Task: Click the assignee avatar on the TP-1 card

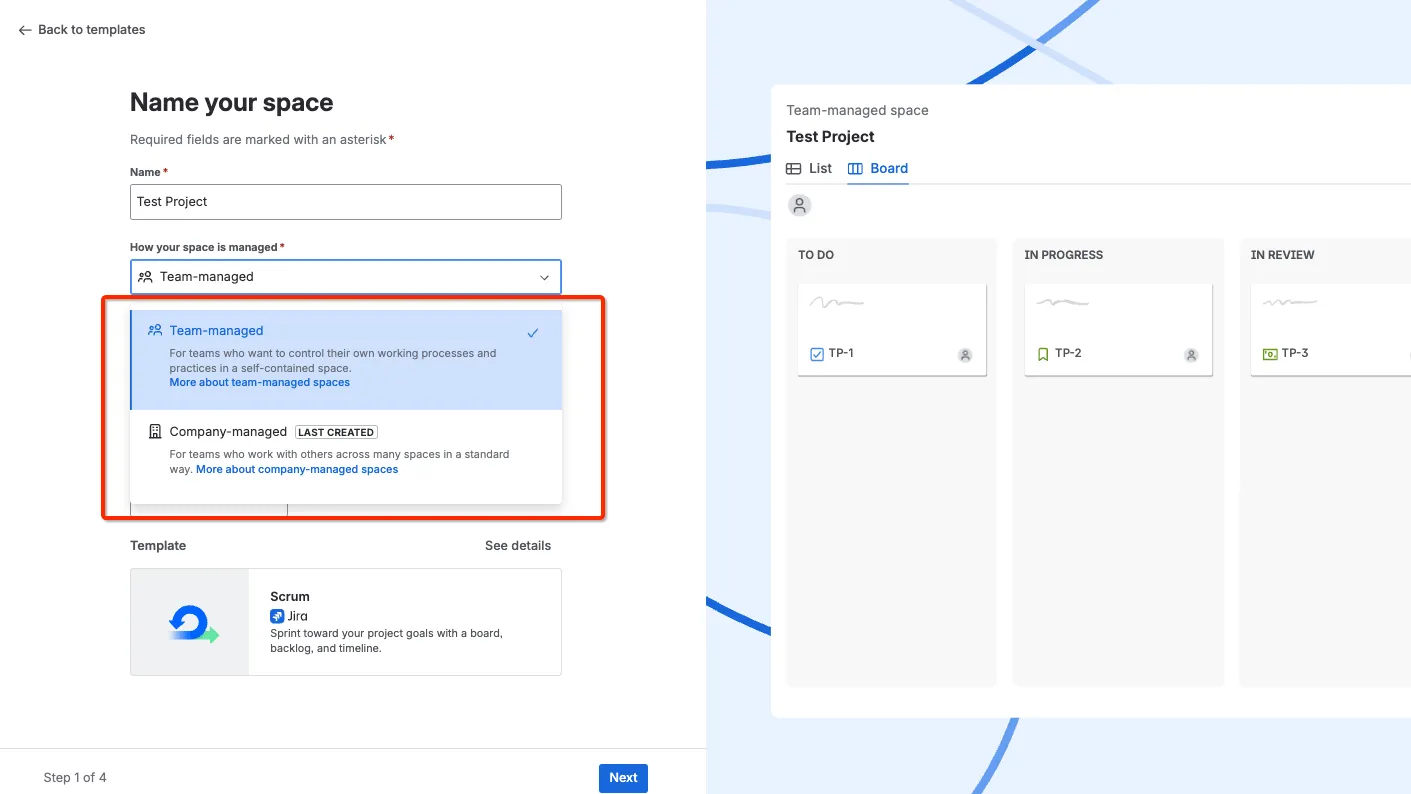Action: click(x=965, y=355)
